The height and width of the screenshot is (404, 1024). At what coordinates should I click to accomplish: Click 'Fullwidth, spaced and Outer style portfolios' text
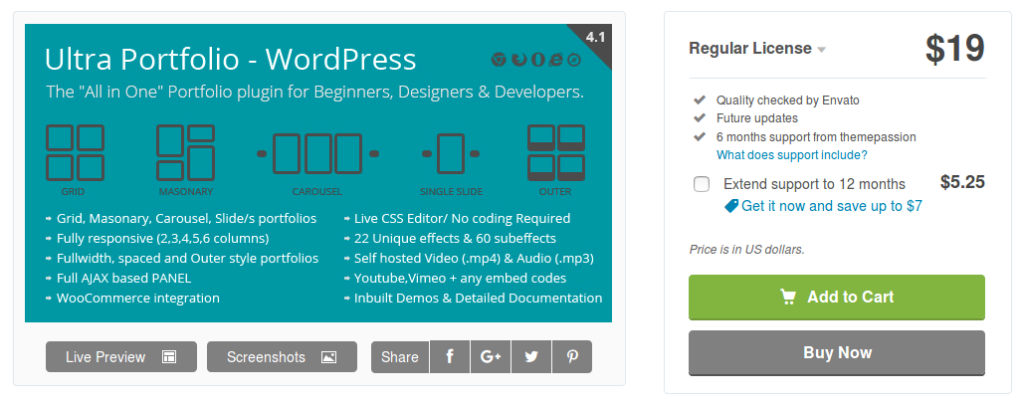click(x=187, y=258)
